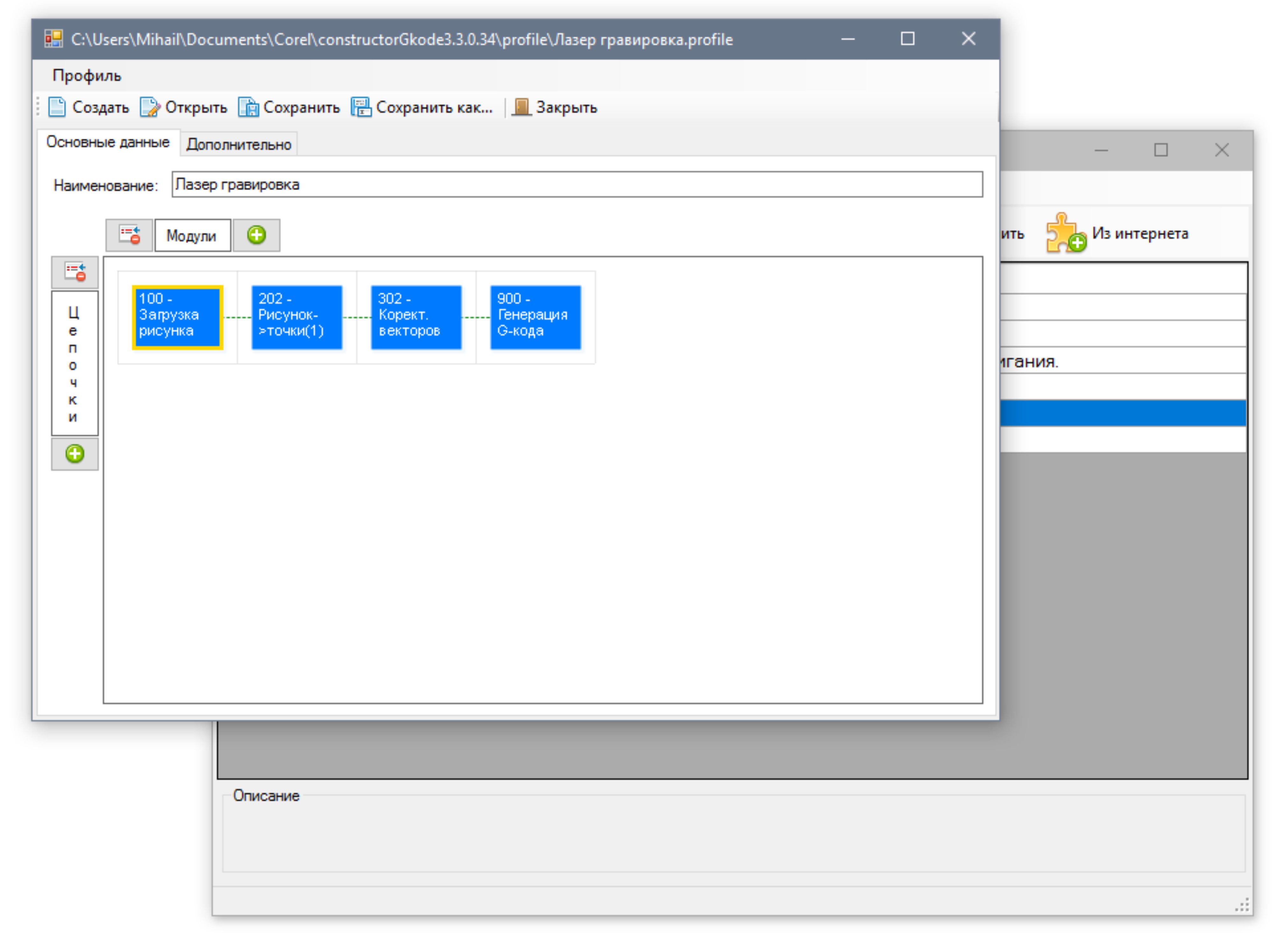The height and width of the screenshot is (952, 1276).
Task: Select module 100 - Загрузка рисунка
Action: [x=177, y=318]
